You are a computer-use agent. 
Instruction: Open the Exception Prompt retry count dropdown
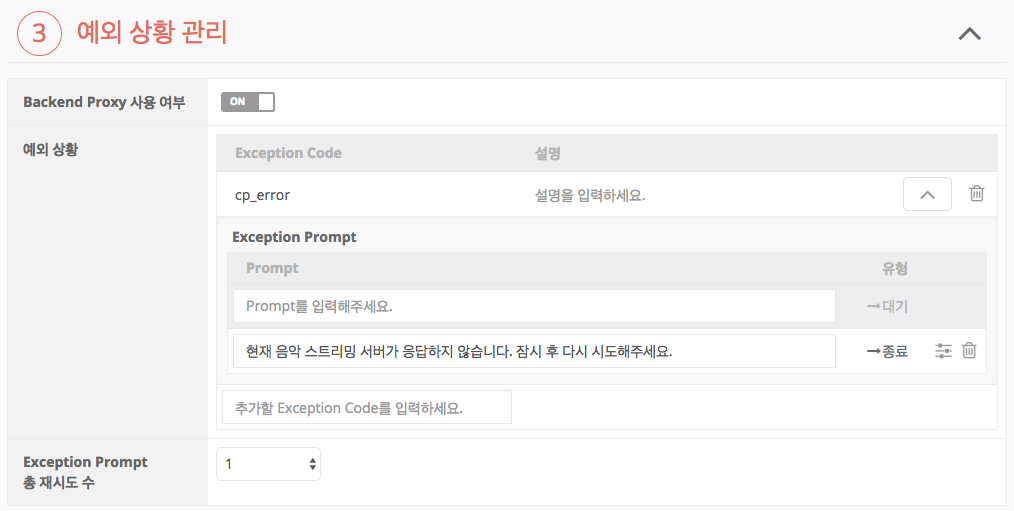point(268,464)
